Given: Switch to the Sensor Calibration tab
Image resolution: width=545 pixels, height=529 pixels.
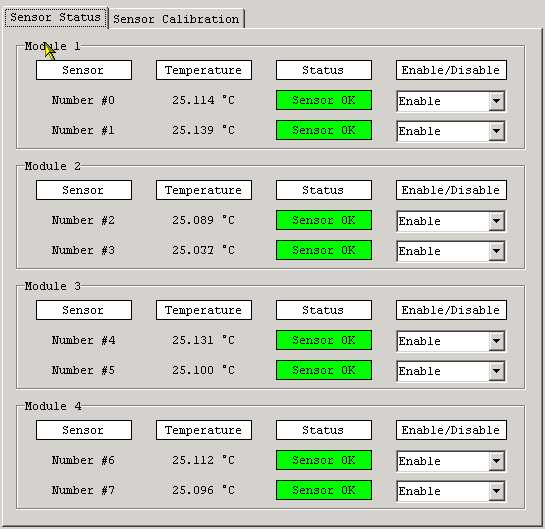Looking at the screenshot, I should tap(177, 19).
